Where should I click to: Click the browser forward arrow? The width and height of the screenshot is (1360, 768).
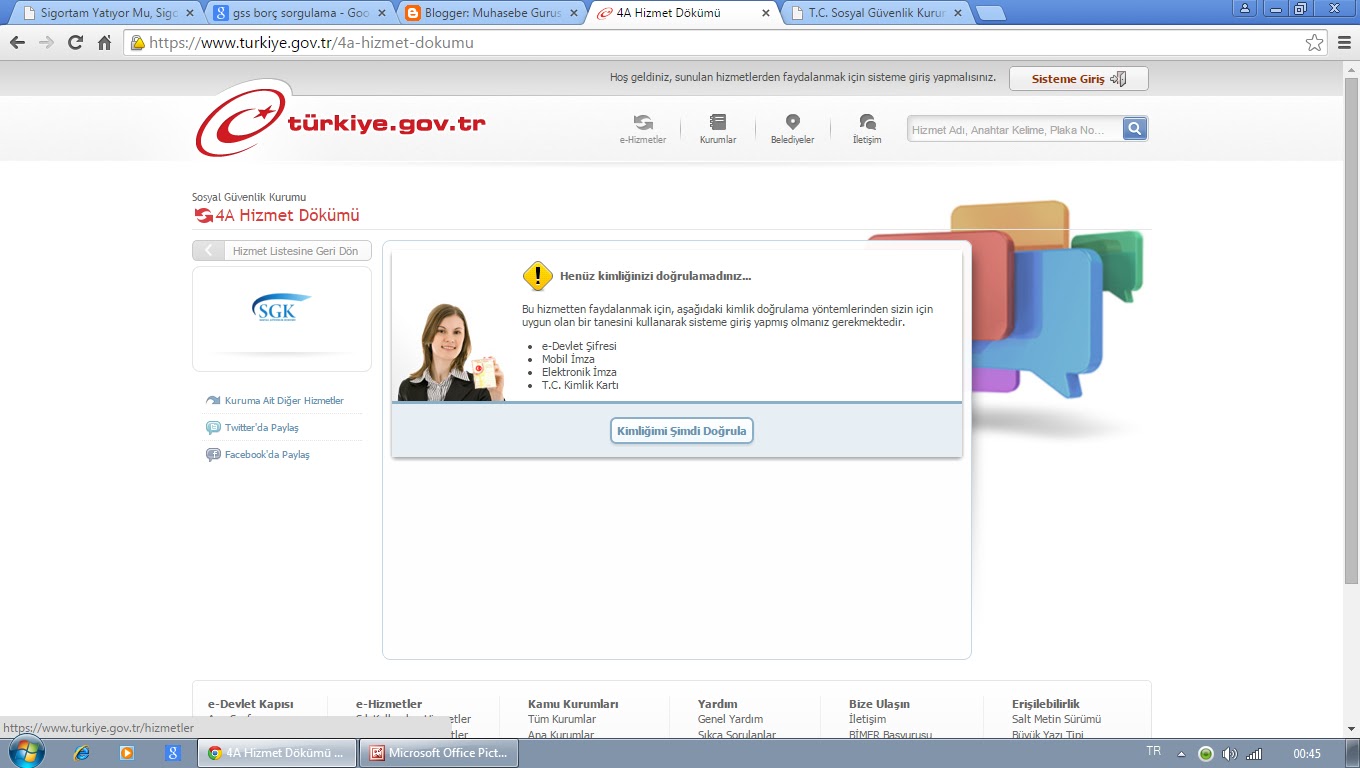coord(46,43)
